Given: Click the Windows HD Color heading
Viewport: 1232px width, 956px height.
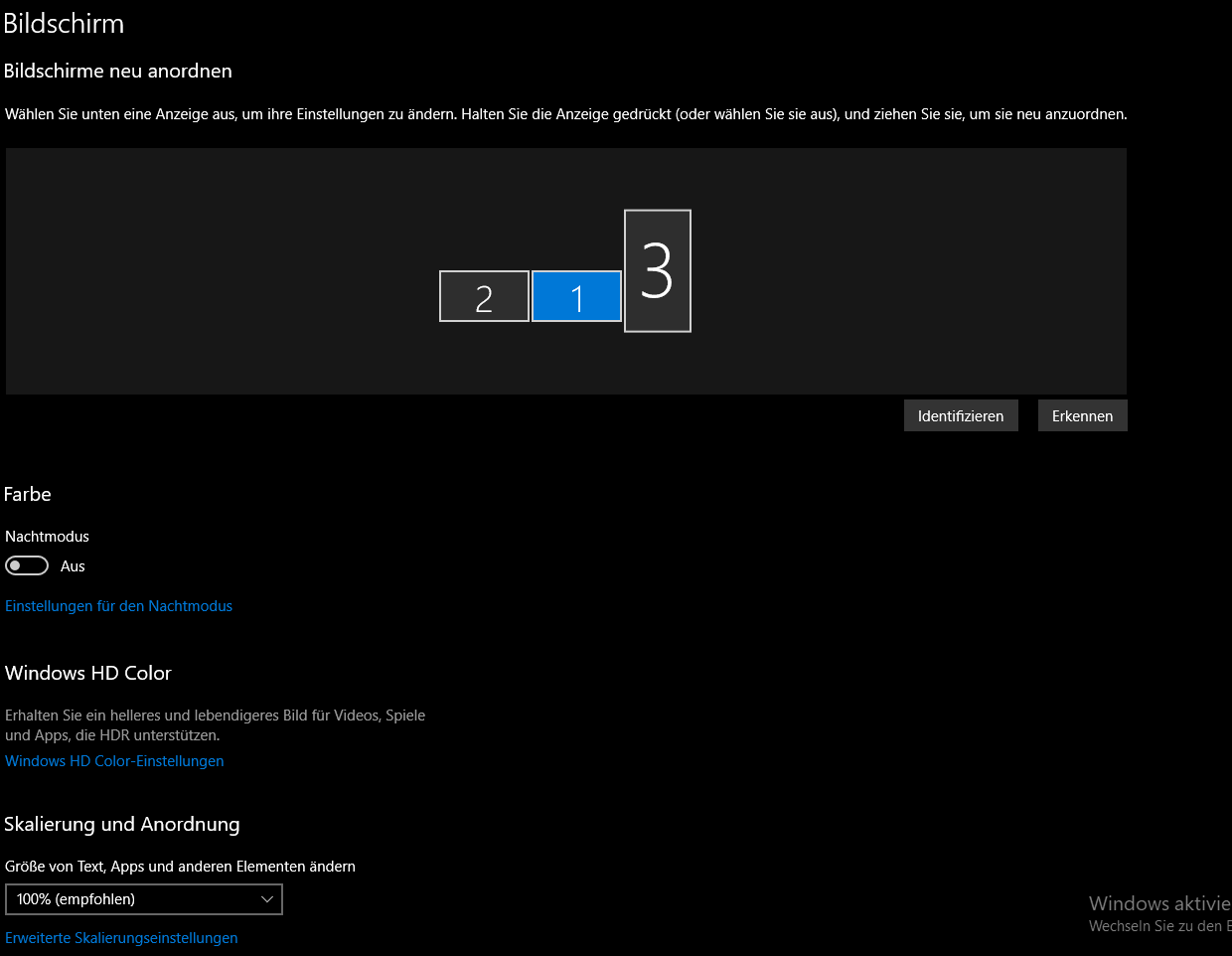Looking at the screenshot, I should (x=87, y=672).
